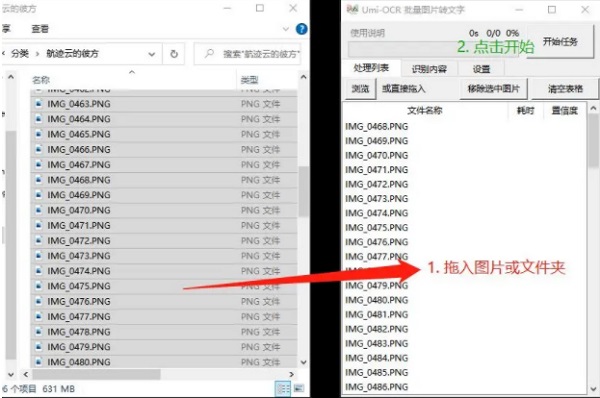The image size is (600, 398).
Task: Expand the ribbon chevron beside the help icon
Action: [x=285, y=29]
